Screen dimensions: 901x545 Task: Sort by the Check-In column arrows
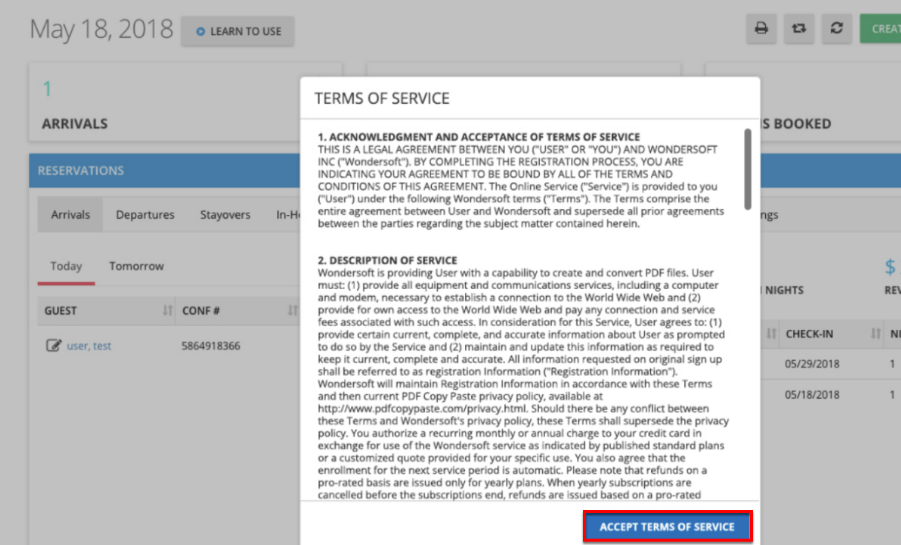pos(875,333)
